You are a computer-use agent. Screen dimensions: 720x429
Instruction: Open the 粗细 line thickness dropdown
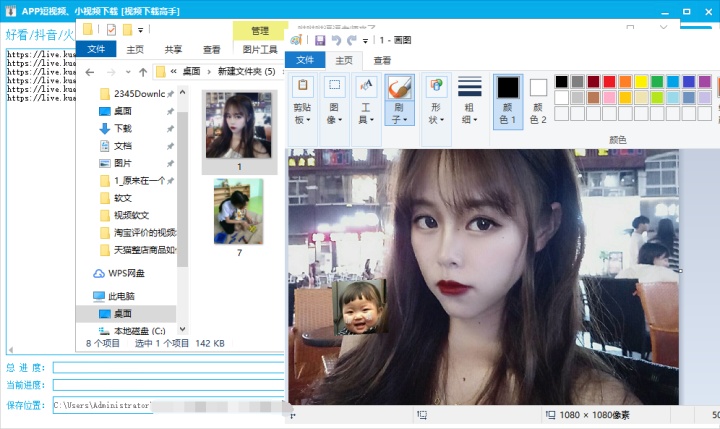pos(469,101)
